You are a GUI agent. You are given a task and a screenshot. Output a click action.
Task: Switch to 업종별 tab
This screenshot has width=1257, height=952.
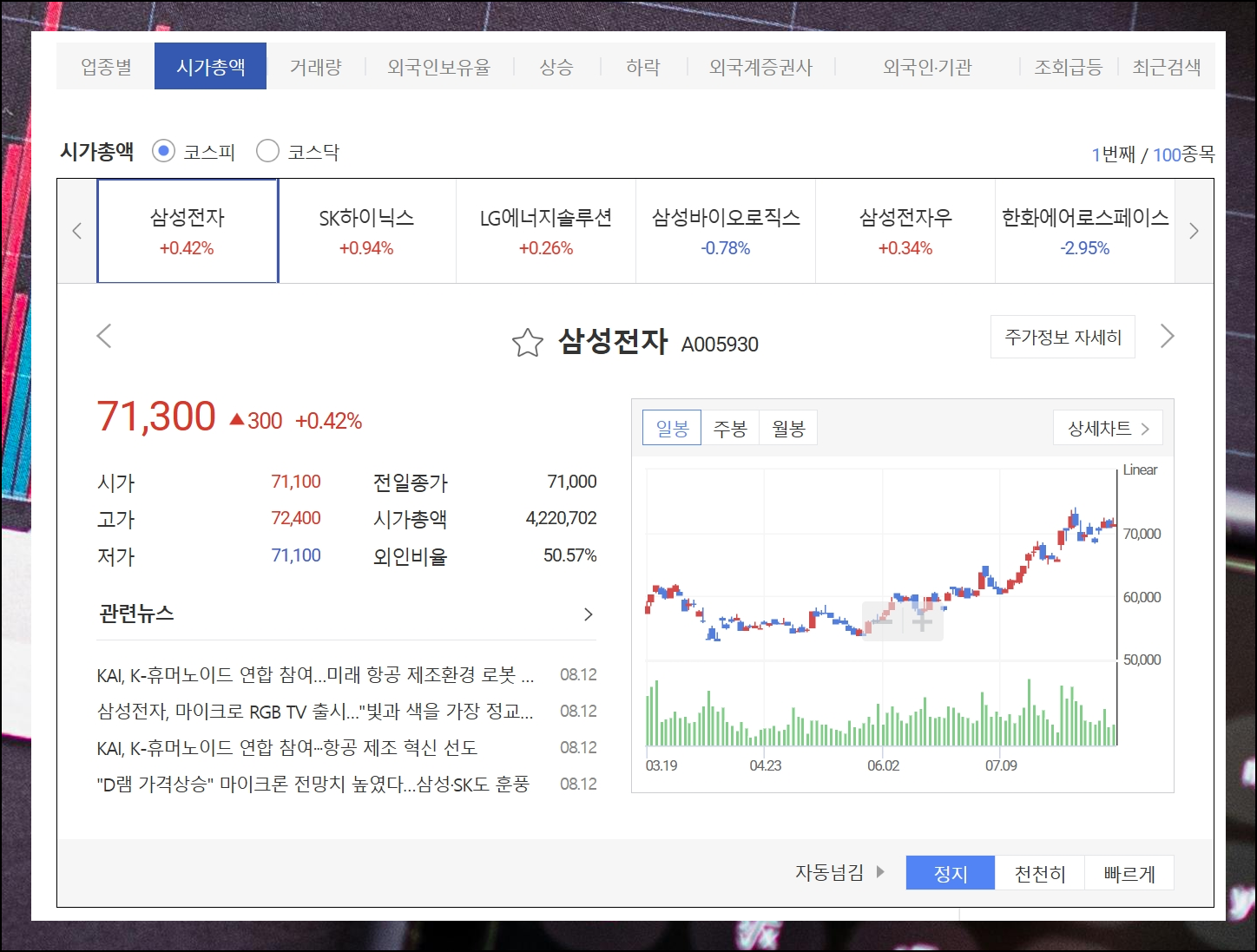point(106,67)
